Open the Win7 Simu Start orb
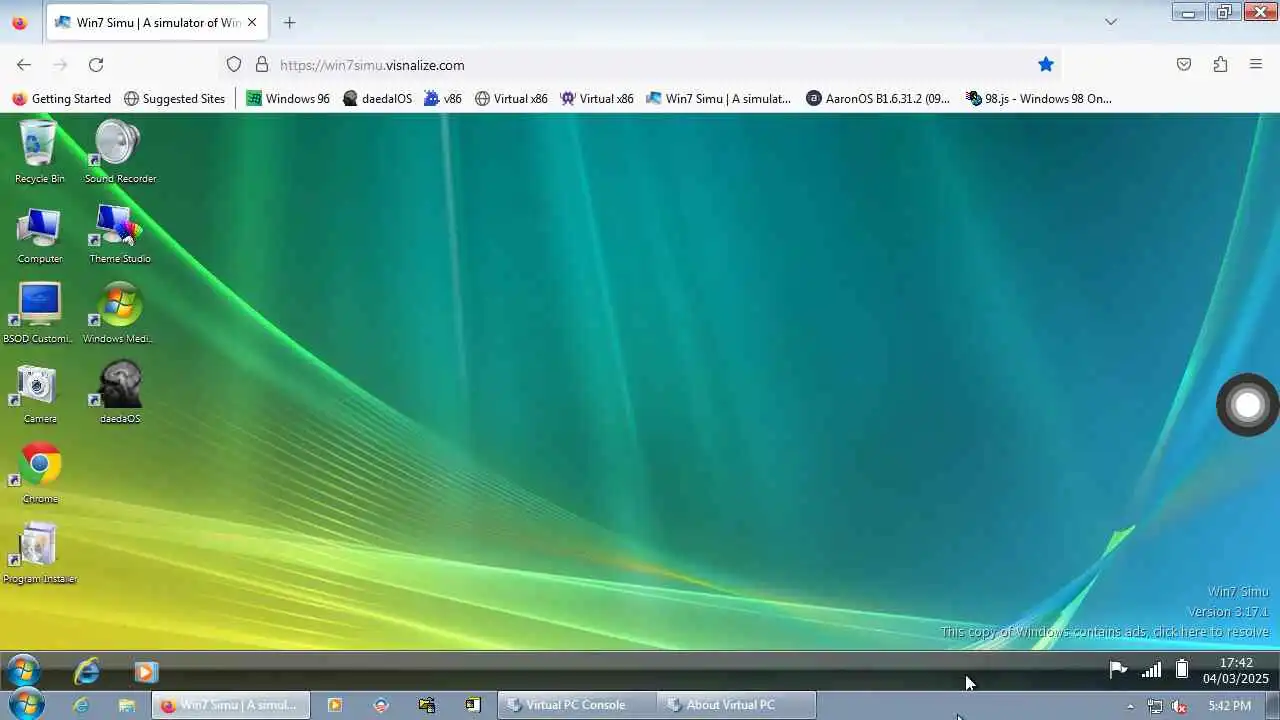 click(x=22, y=670)
